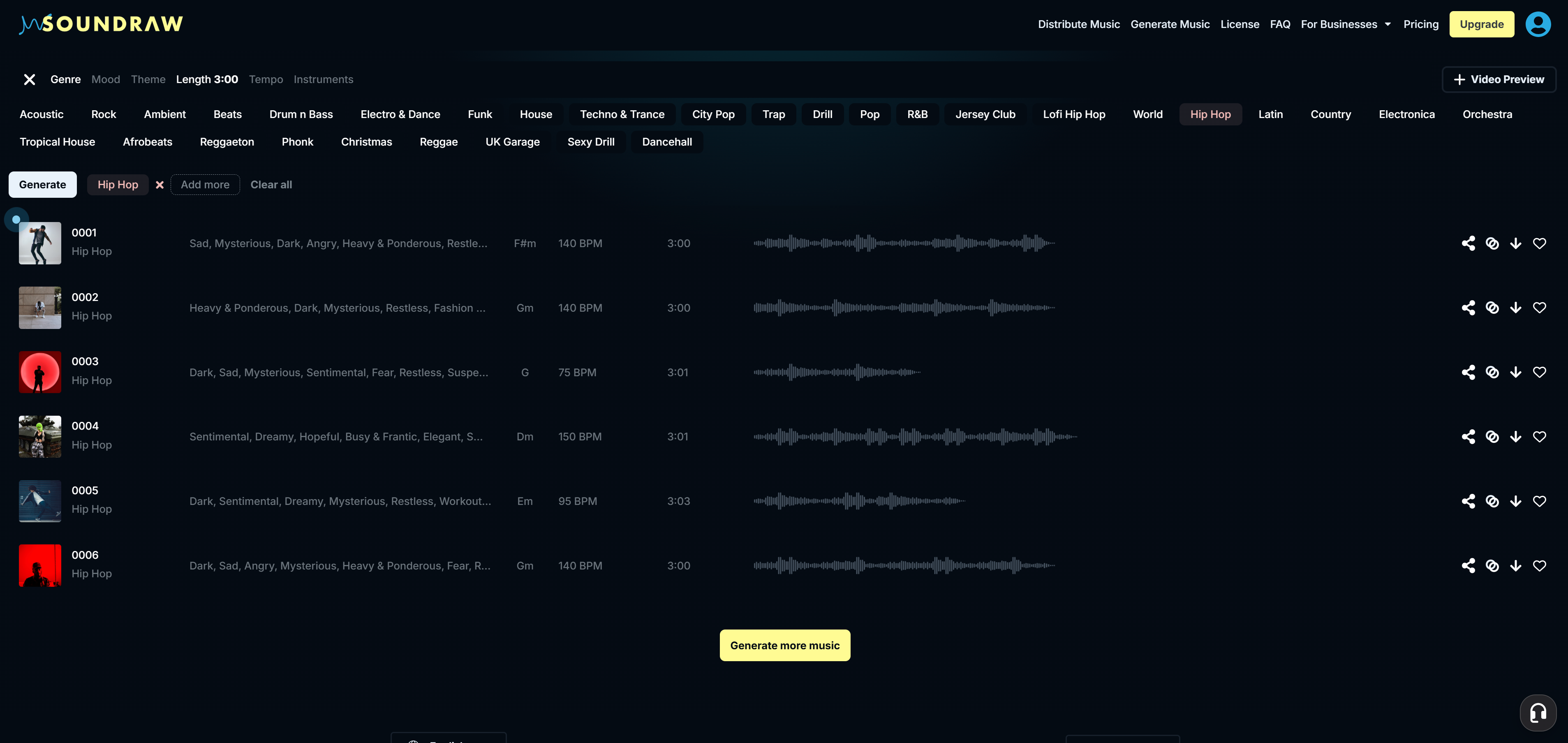Switch to the Instruments tab
The image size is (1568, 743).
323,79
